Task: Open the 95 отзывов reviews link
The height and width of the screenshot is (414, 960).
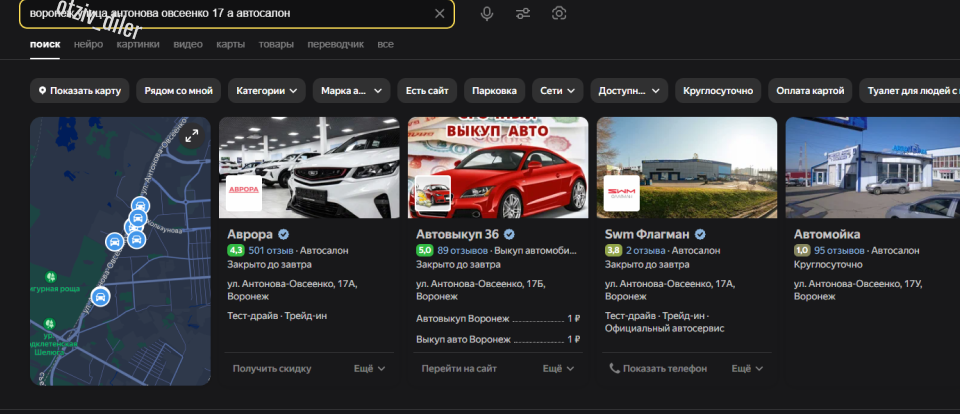Action: (x=839, y=250)
